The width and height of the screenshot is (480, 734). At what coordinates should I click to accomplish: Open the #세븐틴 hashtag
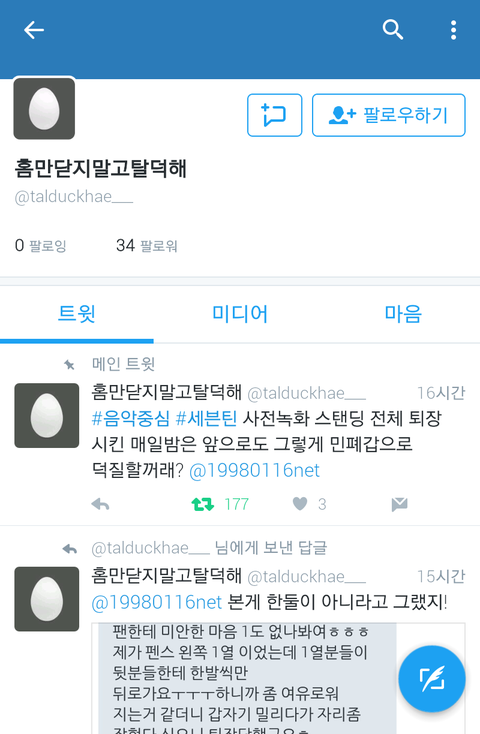(x=206, y=418)
